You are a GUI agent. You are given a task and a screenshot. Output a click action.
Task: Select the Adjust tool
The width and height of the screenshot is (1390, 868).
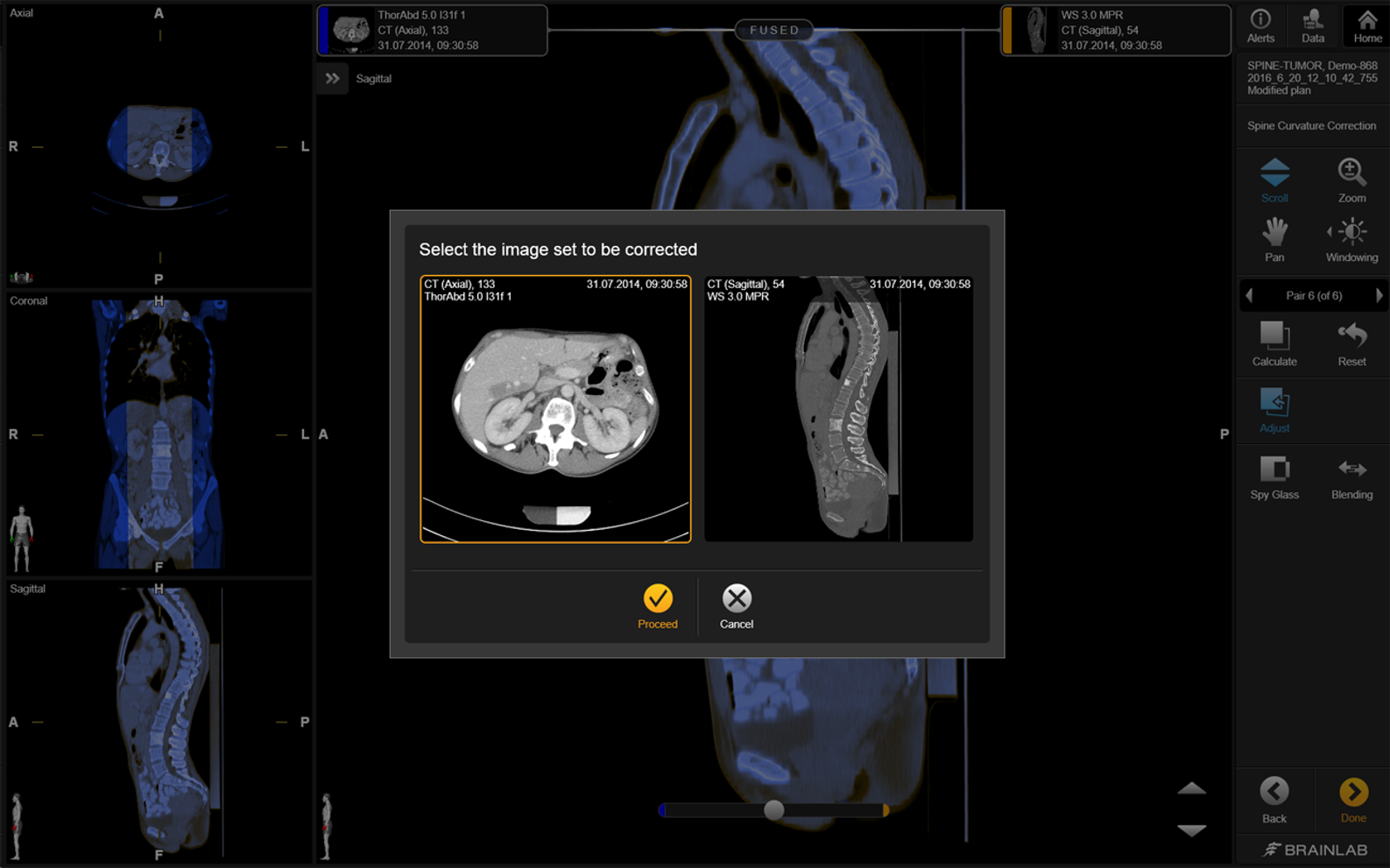[x=1274, y=410]
